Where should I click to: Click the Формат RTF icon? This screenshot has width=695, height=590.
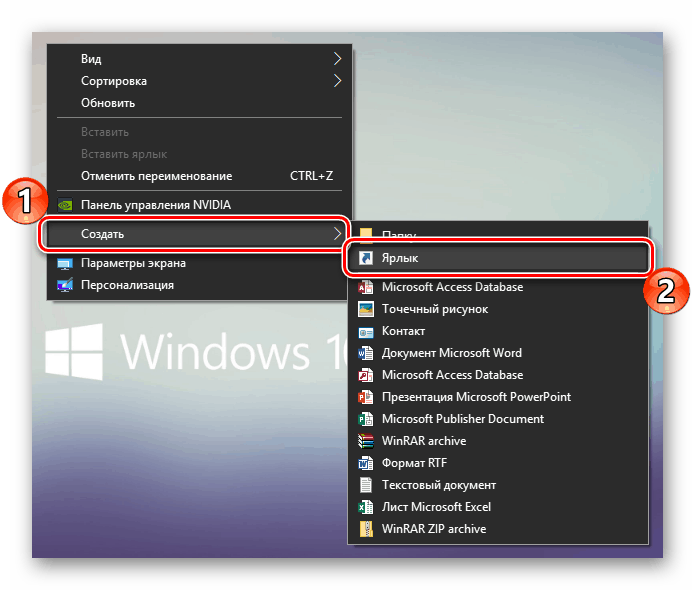[x=366, y=463]
